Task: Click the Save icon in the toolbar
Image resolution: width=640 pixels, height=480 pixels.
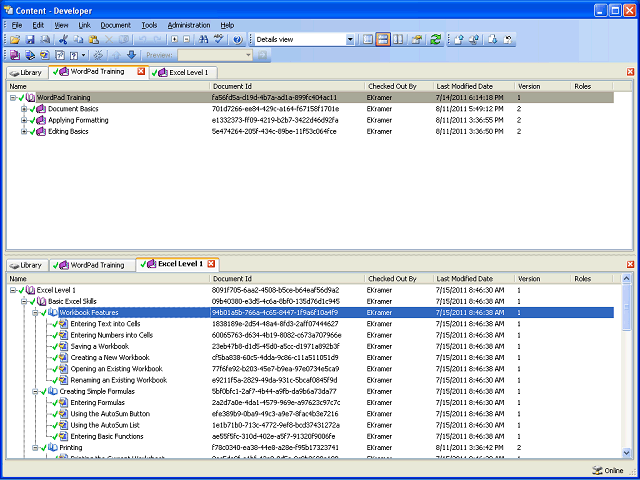Action: click(30, 40)
